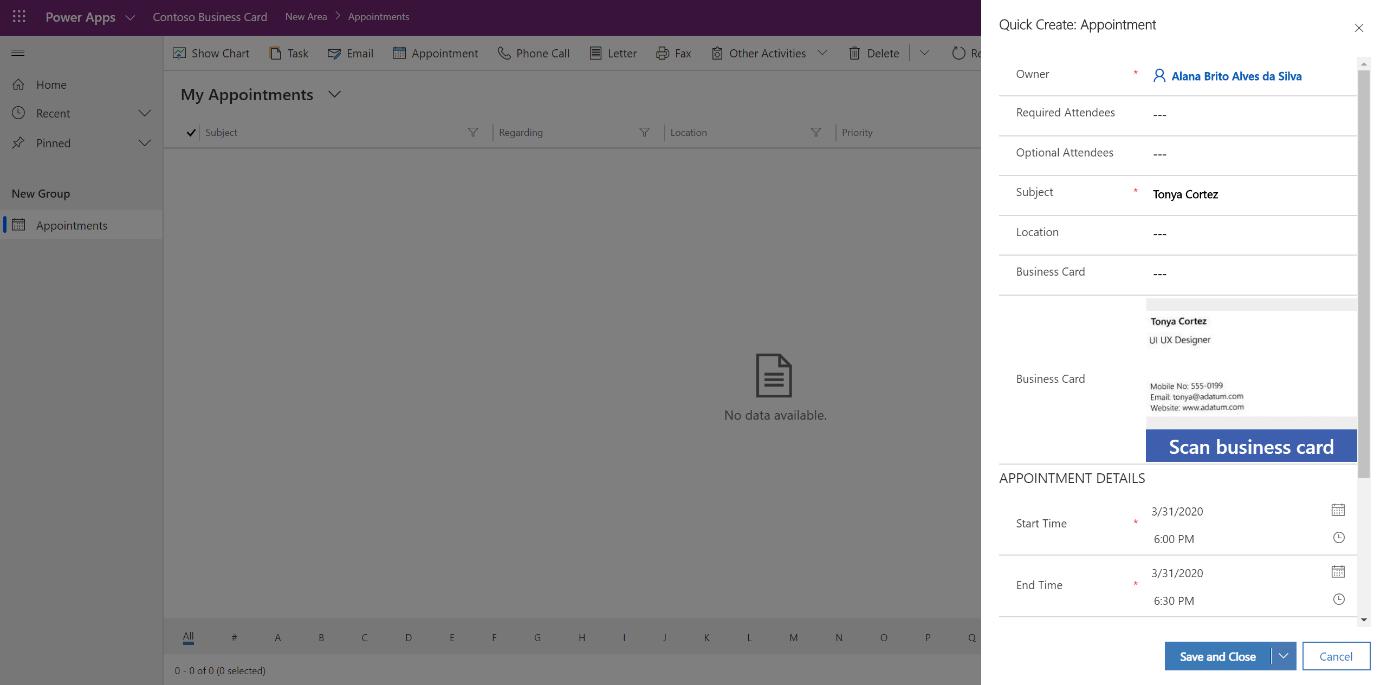This screenshot has height=685, width=1387.
Task: Filter records by letter M
Action: coord(793,637)
